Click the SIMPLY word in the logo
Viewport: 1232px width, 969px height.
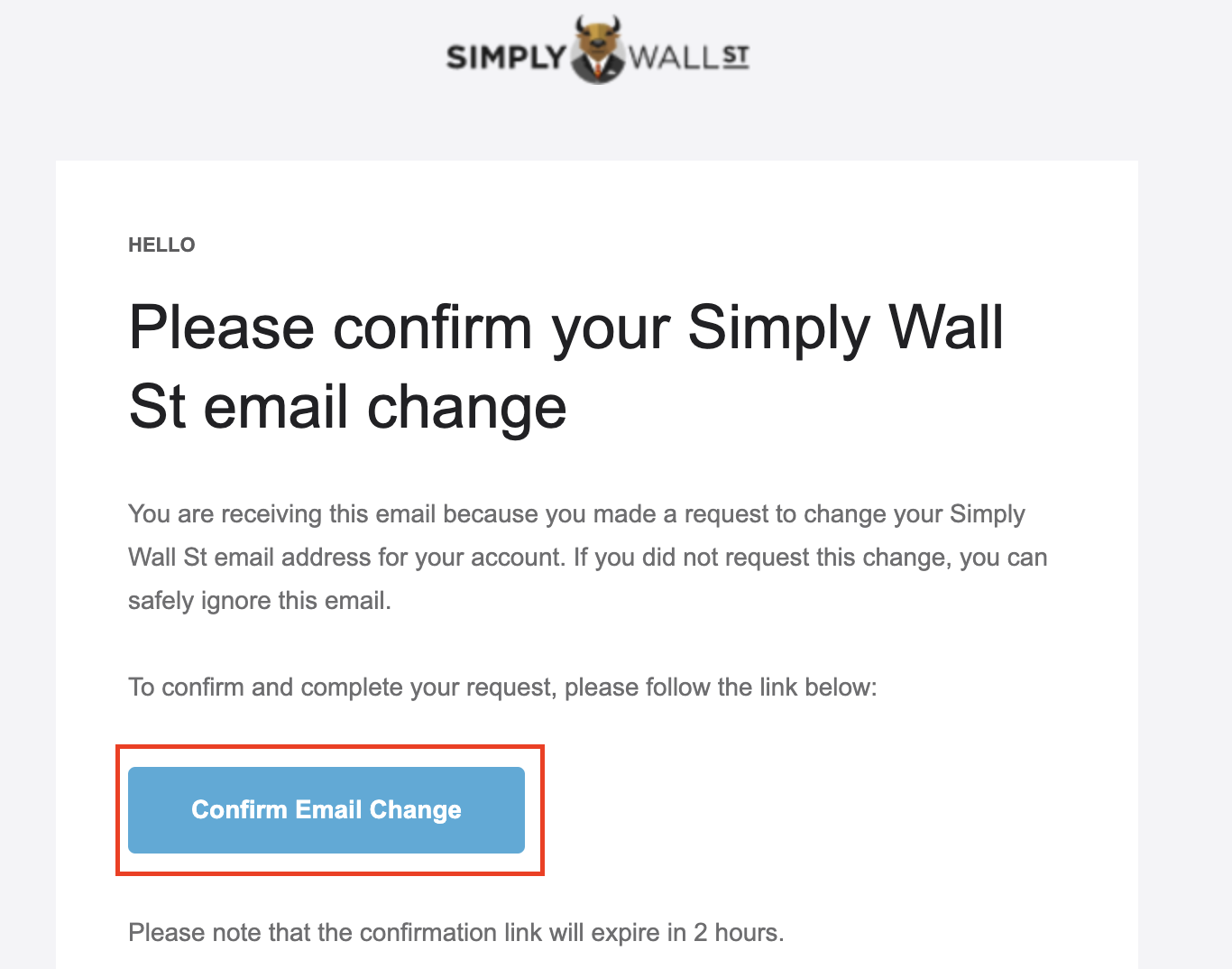coord(506,58)
